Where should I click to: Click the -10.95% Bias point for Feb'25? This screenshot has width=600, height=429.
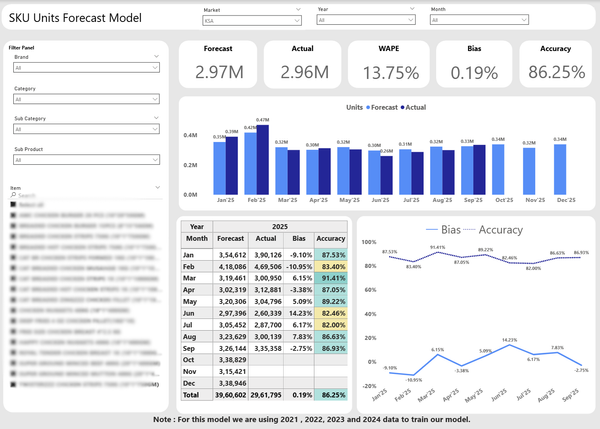tap(413, 375)
